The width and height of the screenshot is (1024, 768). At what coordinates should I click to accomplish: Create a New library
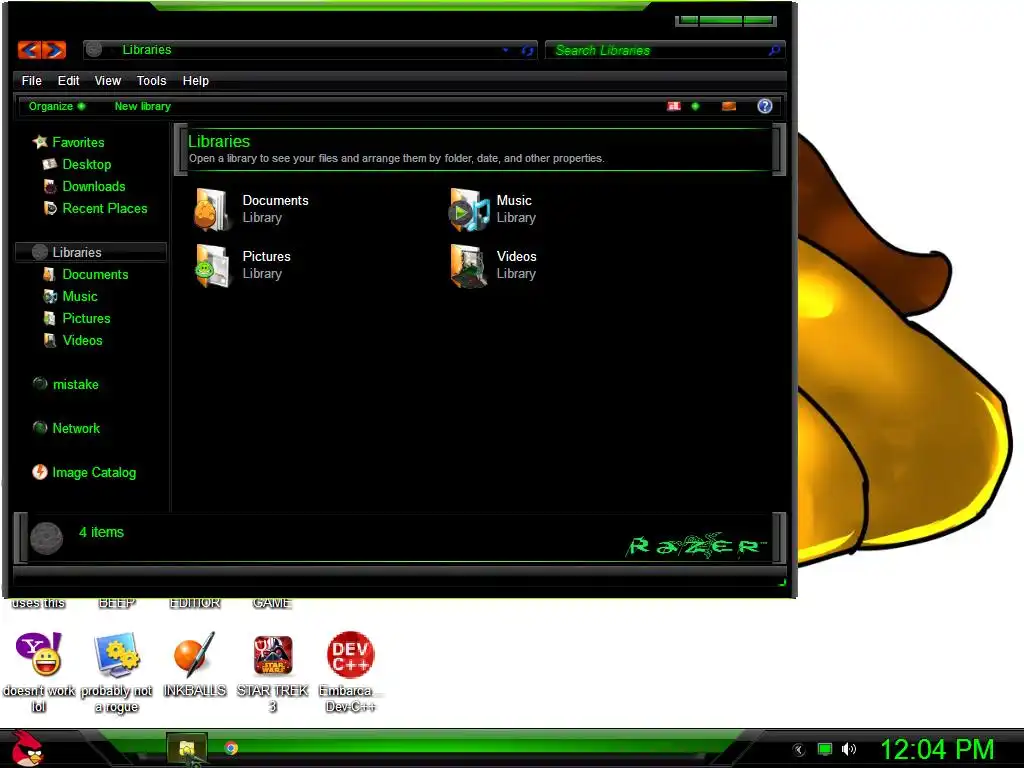142,106
